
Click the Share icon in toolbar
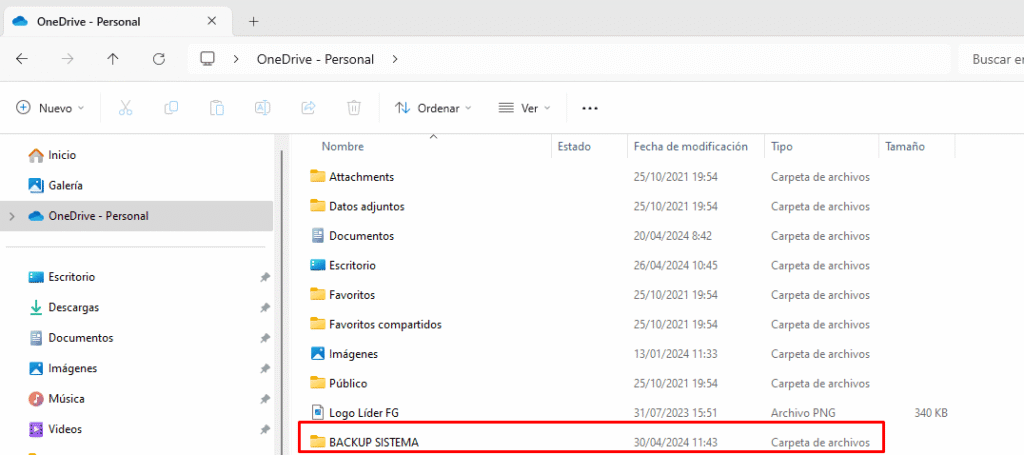(x=308, y=108)
